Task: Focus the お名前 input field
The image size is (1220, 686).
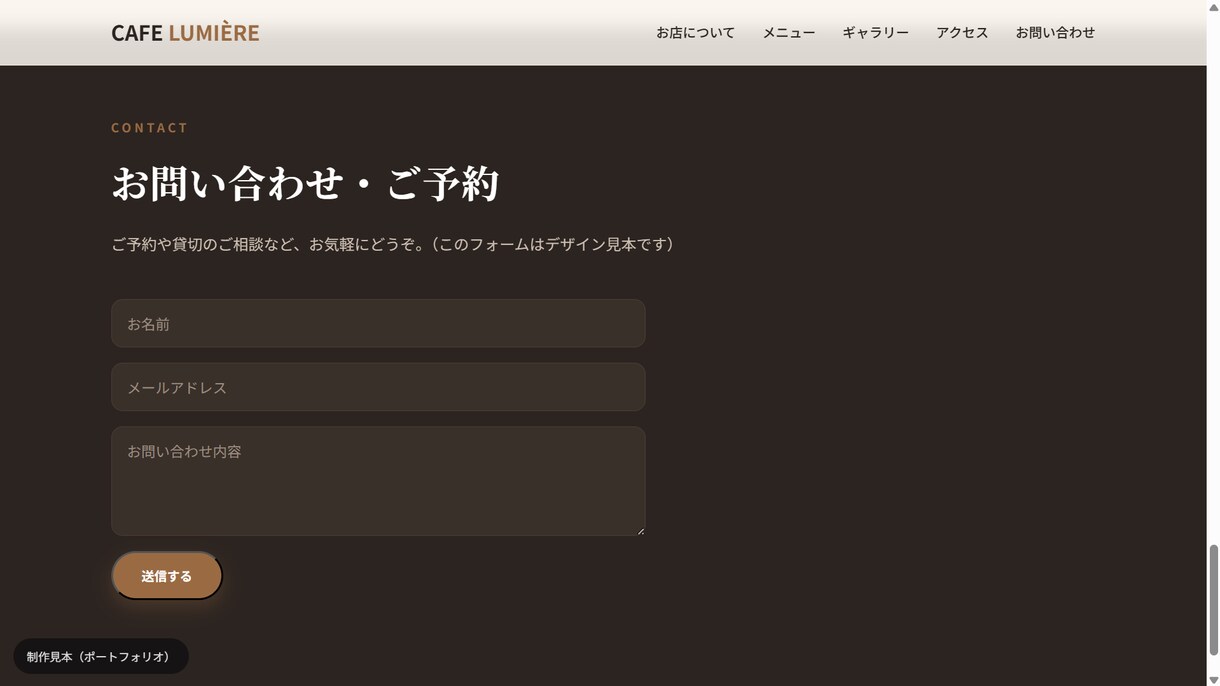Action: (x=378, y=323)
